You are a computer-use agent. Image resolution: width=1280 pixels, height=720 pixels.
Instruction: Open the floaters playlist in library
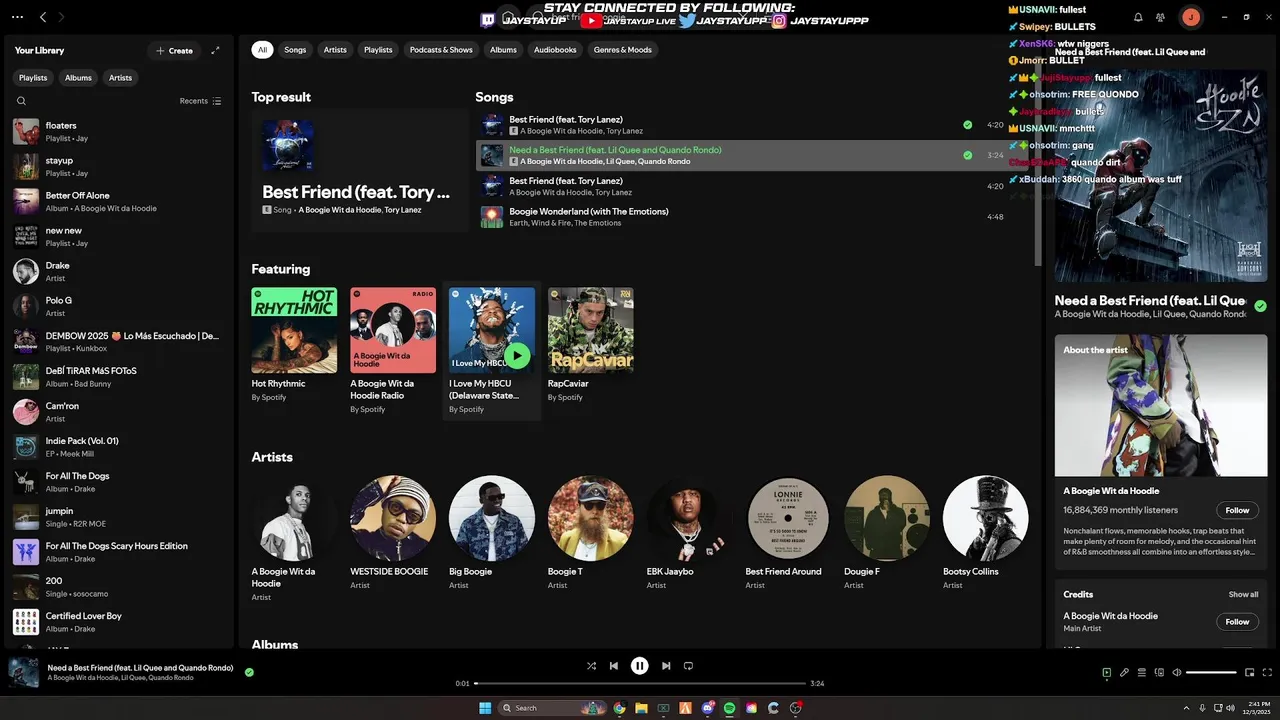click(x=120, y=131)
